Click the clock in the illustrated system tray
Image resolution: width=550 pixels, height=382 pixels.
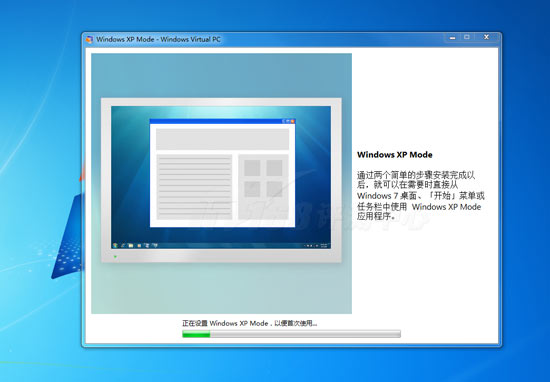click(324, 246)
